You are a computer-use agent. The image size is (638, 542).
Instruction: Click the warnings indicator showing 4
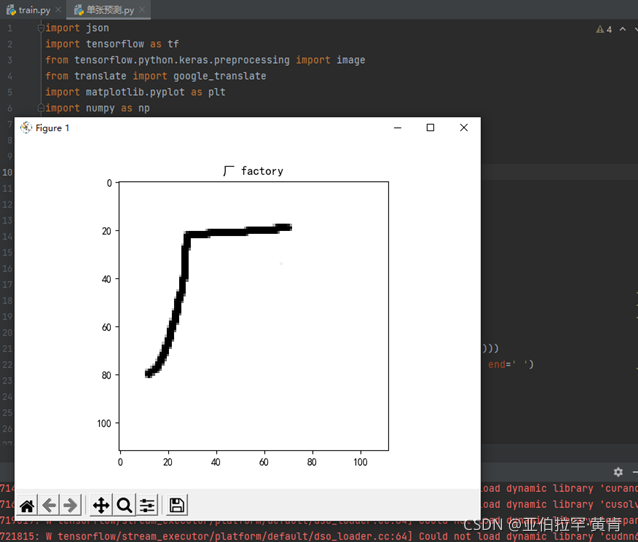tap(604, 29)
